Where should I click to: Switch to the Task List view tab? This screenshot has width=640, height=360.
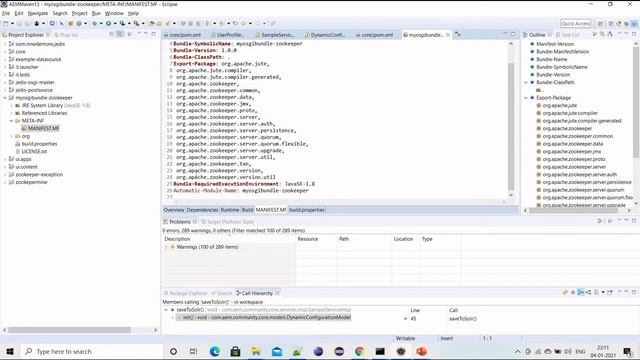tap(567, 35)
